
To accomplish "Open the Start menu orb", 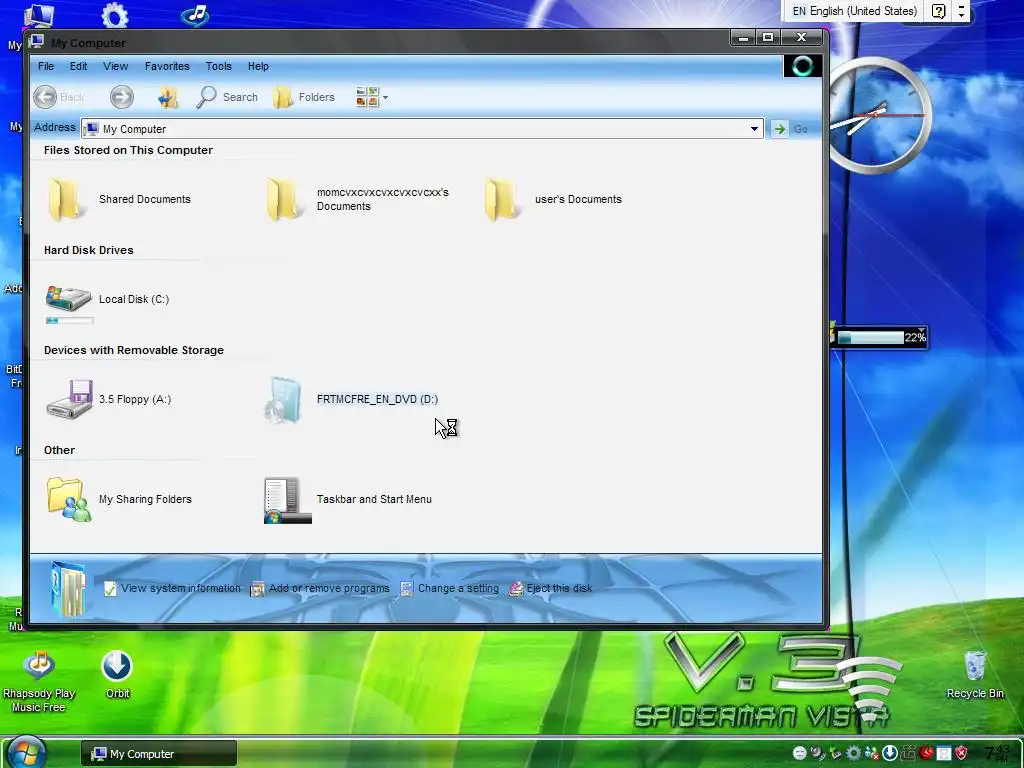I will [x=26, y=753].
